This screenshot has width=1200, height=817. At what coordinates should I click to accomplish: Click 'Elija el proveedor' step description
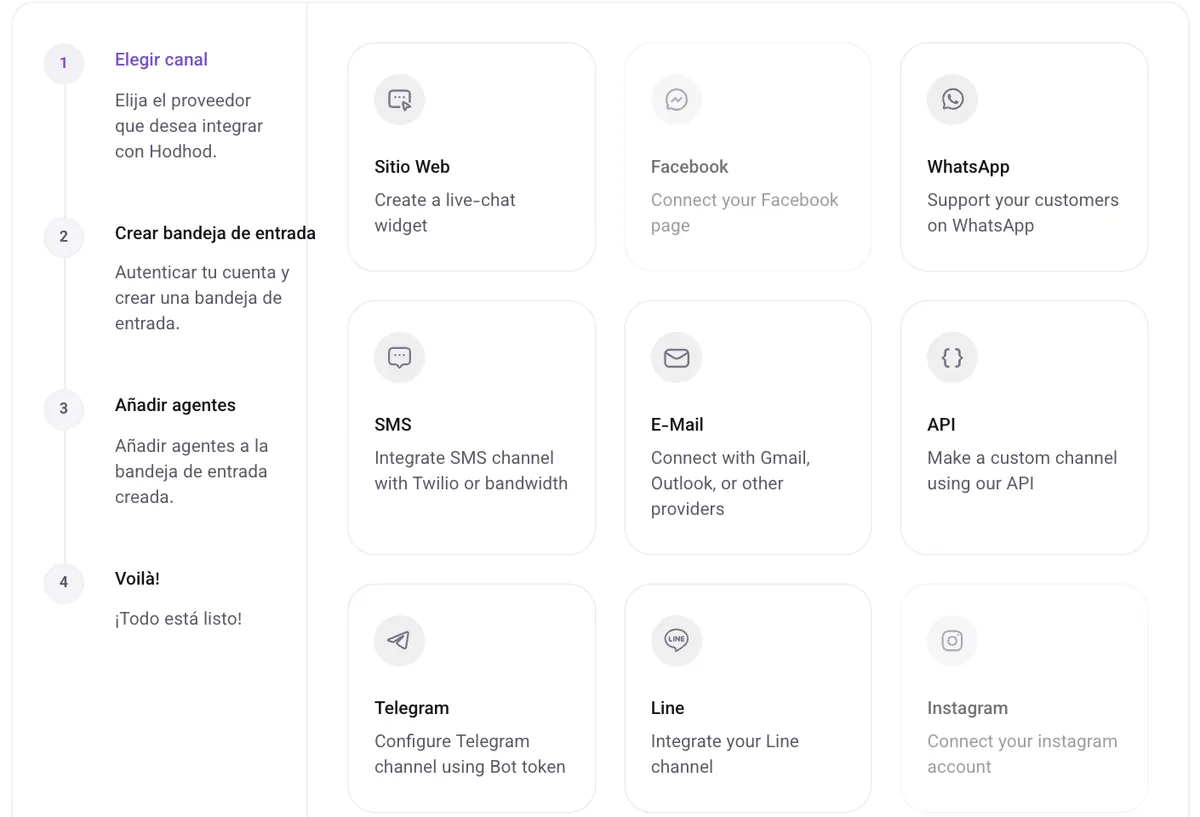click(189, 126)
